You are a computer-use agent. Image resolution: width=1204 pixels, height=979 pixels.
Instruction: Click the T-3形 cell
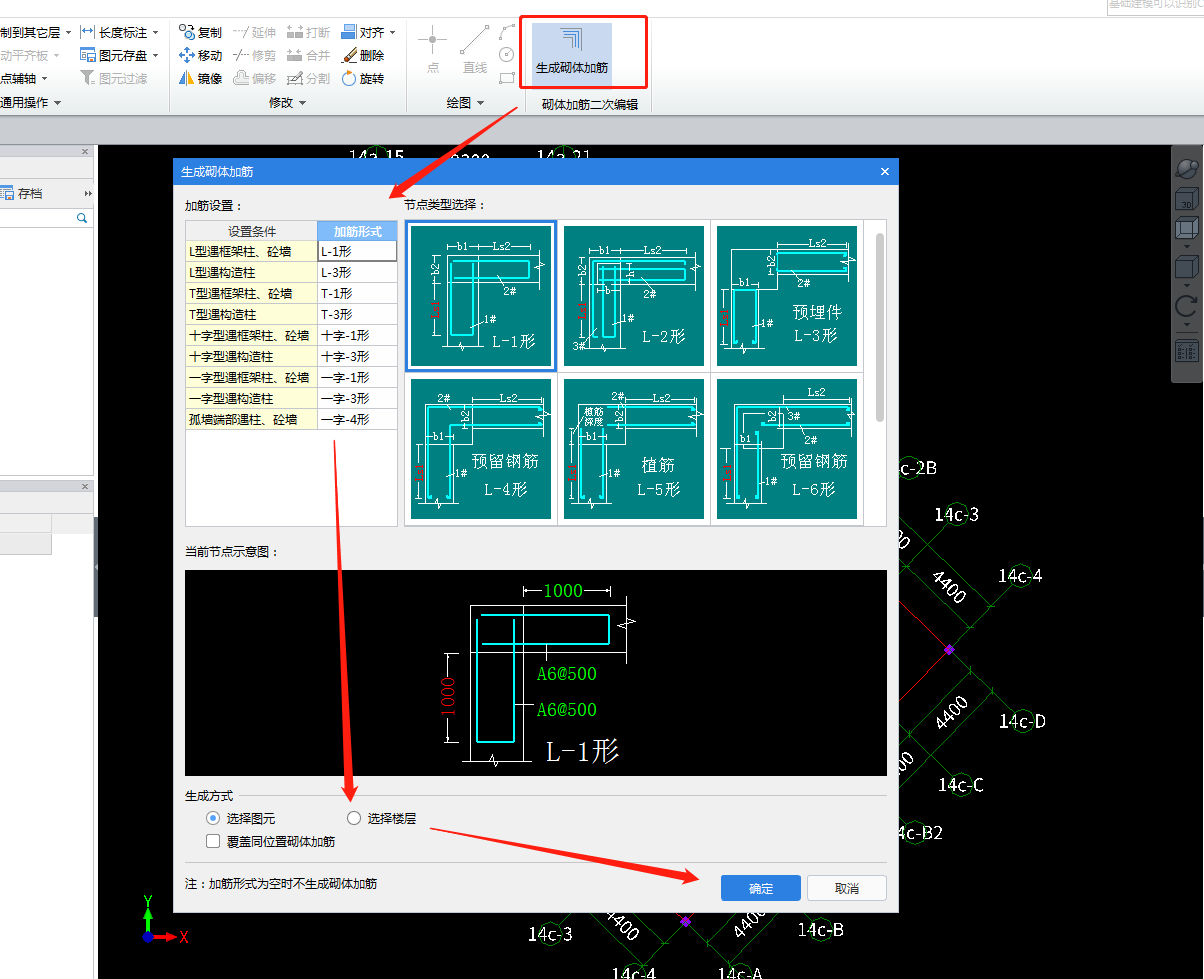[357, 315]
